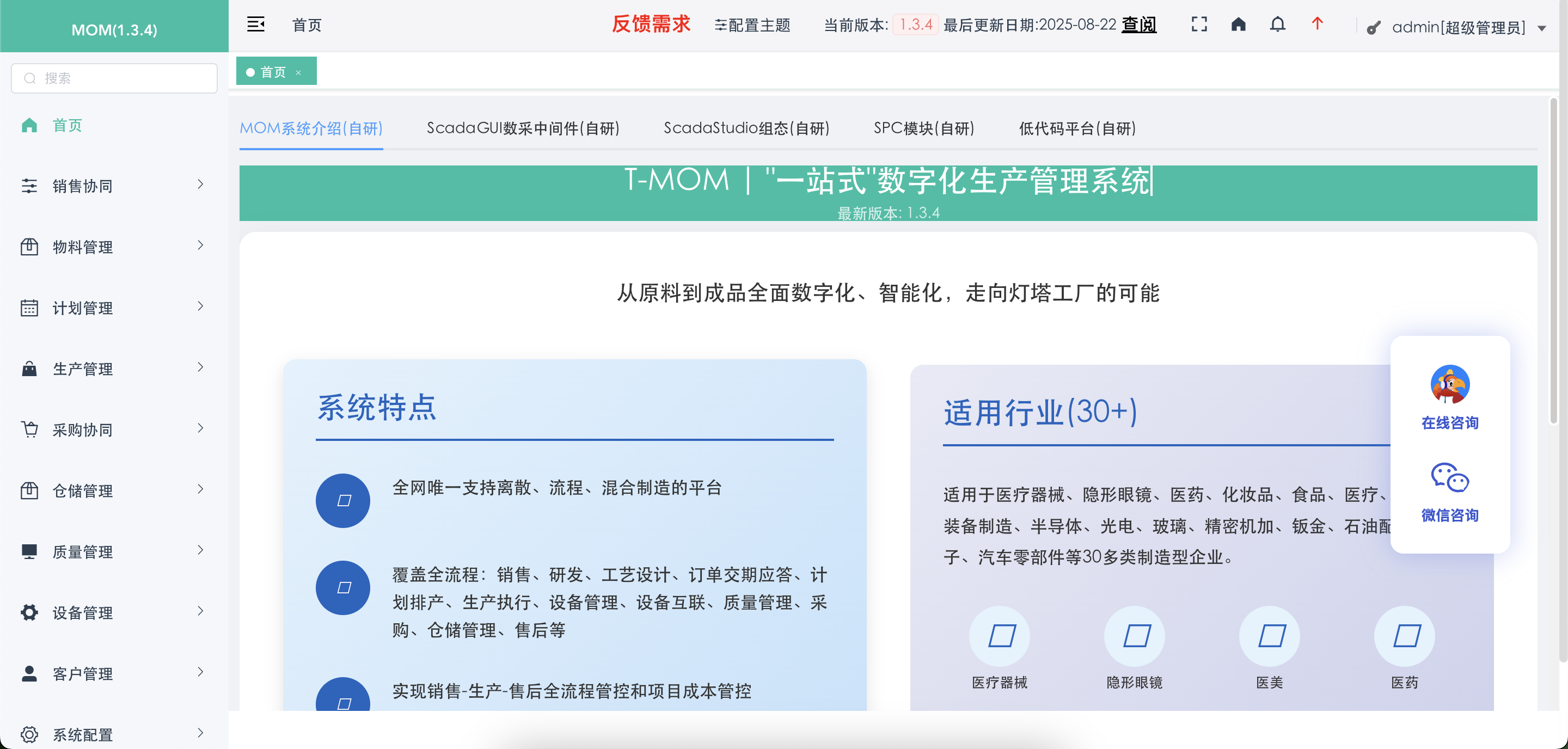Switch to MOM系统介绍(自研) tab
The image size is (1568, 749).
(311, 128)
